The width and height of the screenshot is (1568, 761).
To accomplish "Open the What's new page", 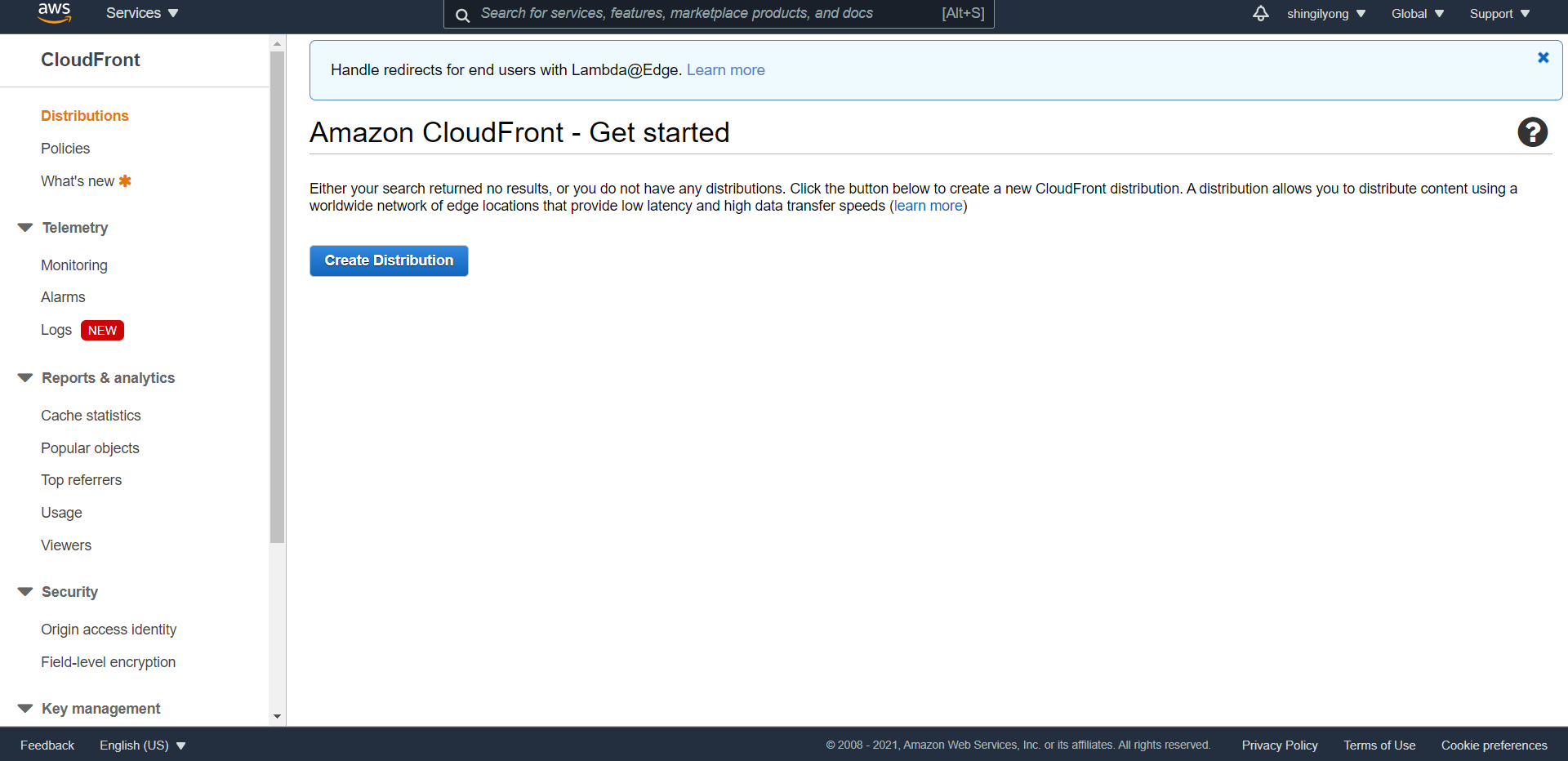I will [x=78, y=181].
